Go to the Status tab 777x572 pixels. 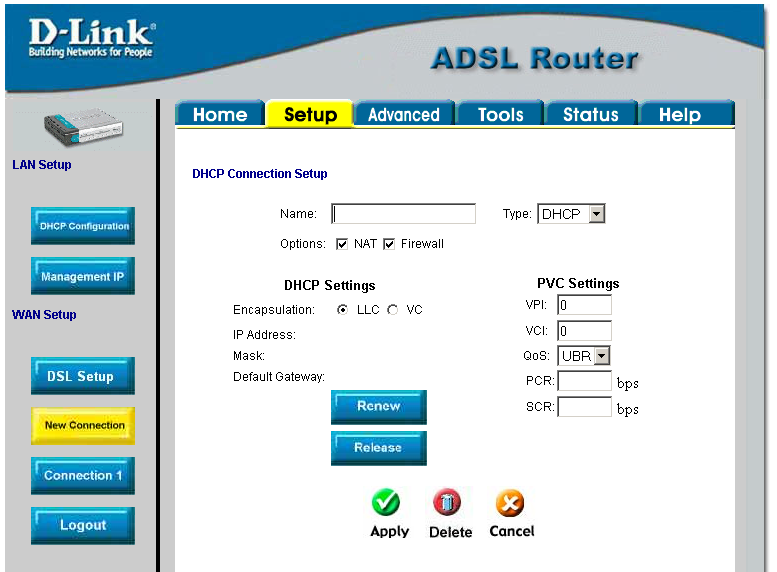tap(591, 114)
